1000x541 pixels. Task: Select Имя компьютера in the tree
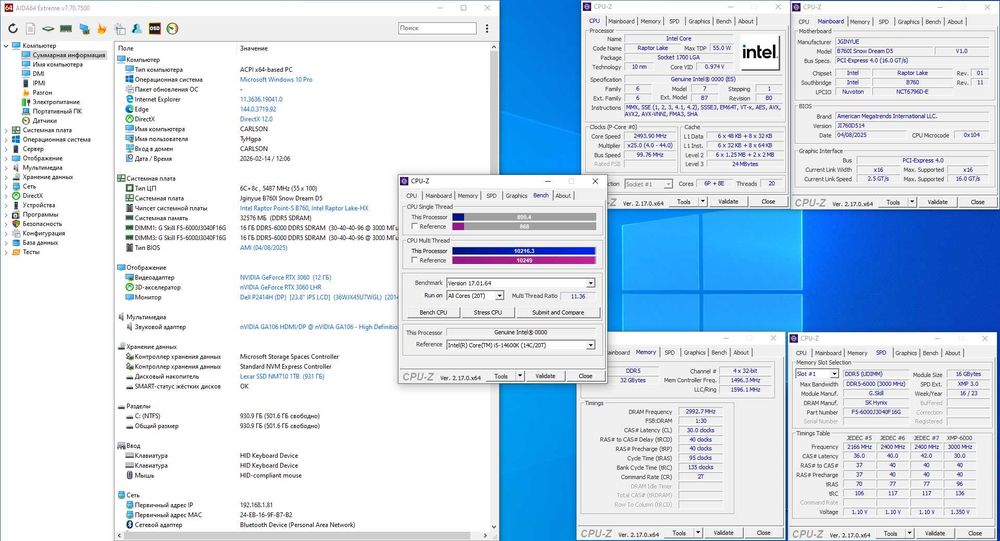pyautogui.click(x=57, y=64)
